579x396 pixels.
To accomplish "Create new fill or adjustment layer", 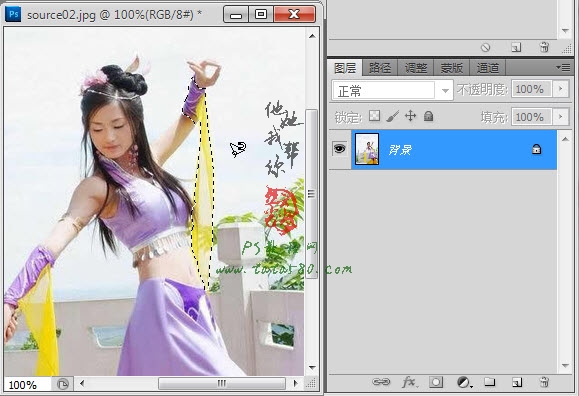I will [464, 382].
